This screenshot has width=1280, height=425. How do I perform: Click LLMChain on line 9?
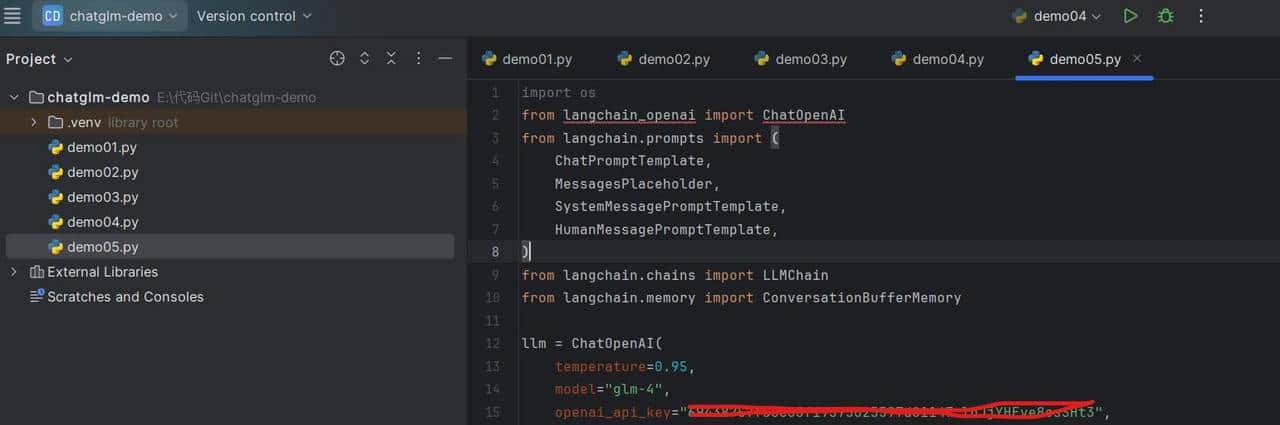pos(795,275)
